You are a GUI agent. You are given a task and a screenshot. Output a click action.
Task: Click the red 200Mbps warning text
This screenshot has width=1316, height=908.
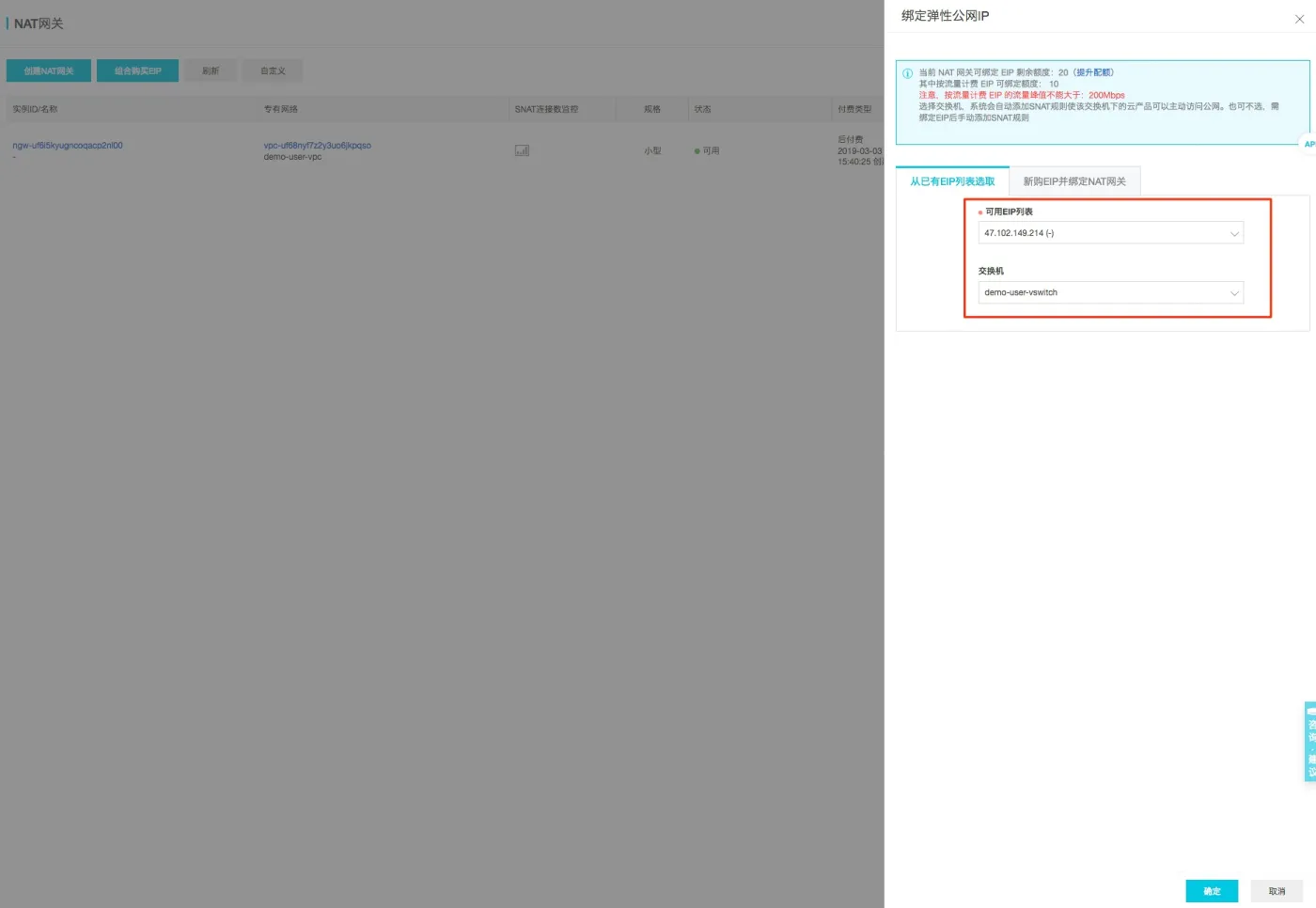coord(1022,95)
